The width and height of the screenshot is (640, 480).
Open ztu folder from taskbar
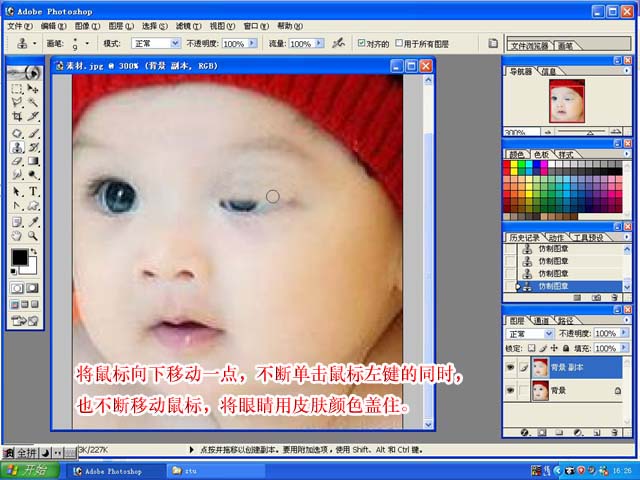click(x=216, y=471)
